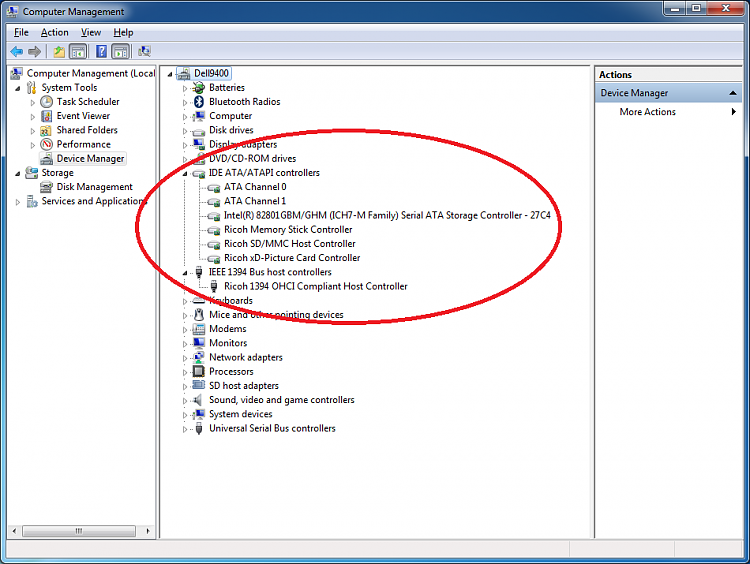Click Scan for hardware changes toolbar icon
Screen dimensions: 750x564
[144, 51]
